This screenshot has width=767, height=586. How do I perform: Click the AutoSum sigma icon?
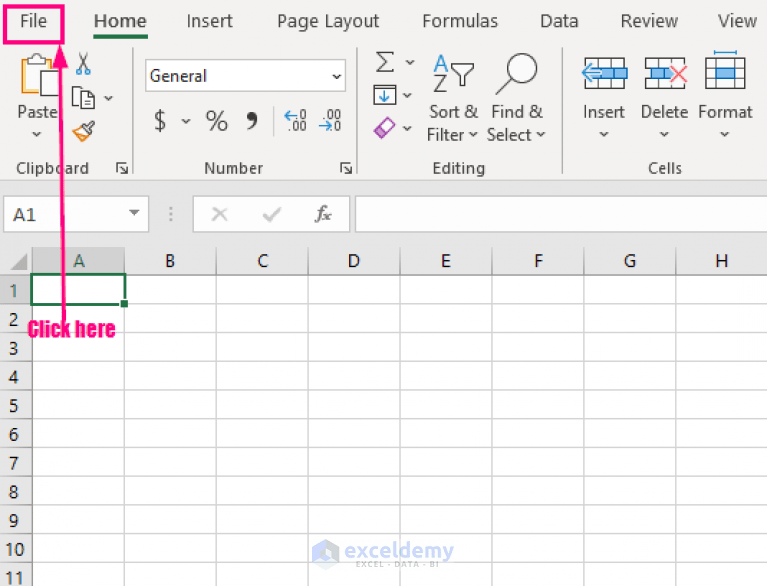tap(385, 62)
